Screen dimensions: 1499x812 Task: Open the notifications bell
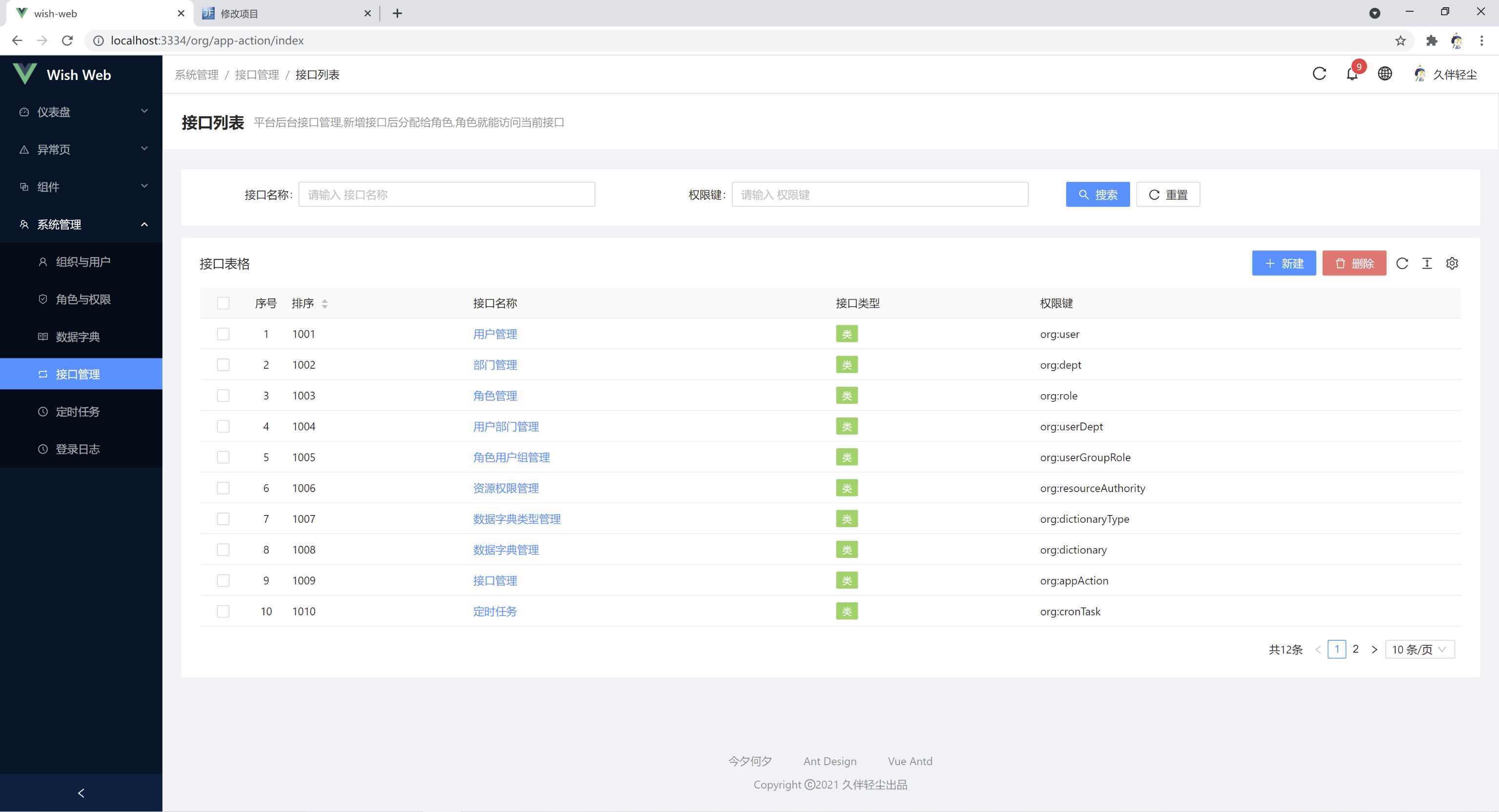pos(1352,75)
